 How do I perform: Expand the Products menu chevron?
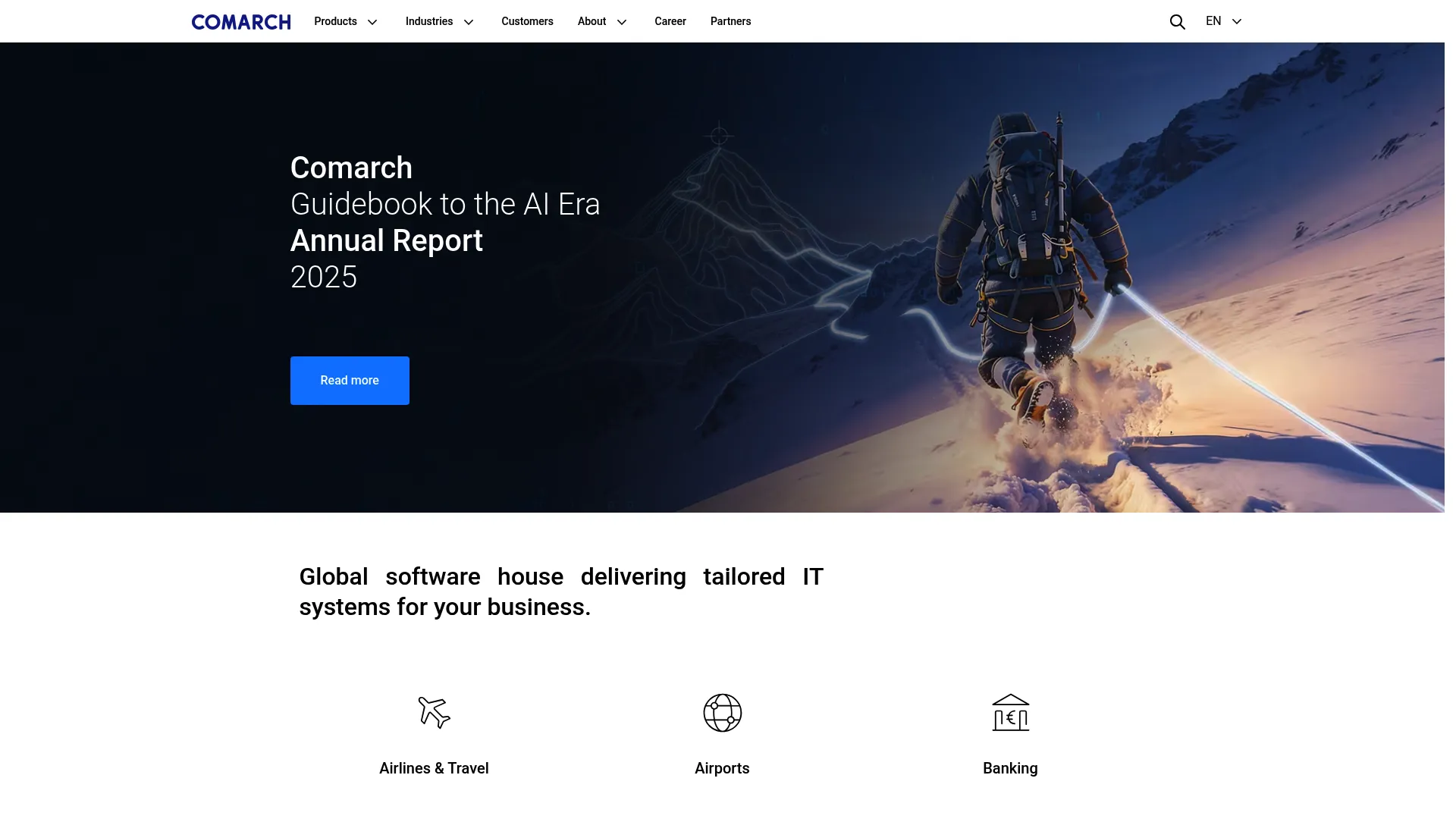[x=372, y=22]
